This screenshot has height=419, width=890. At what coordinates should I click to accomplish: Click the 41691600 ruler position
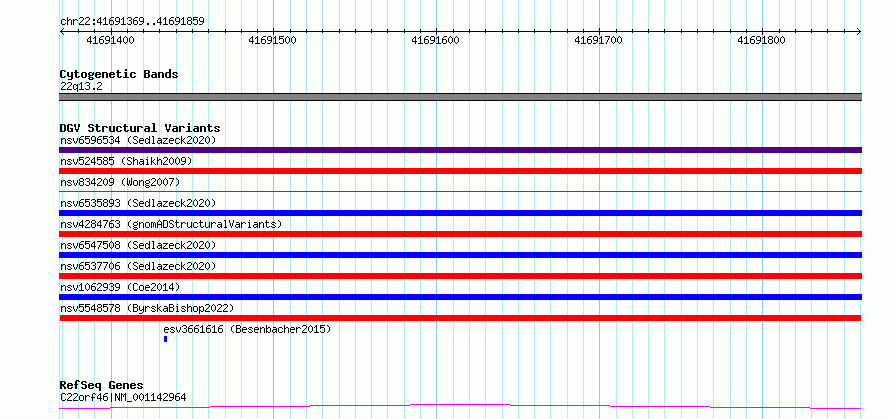(x=436, y=40)
